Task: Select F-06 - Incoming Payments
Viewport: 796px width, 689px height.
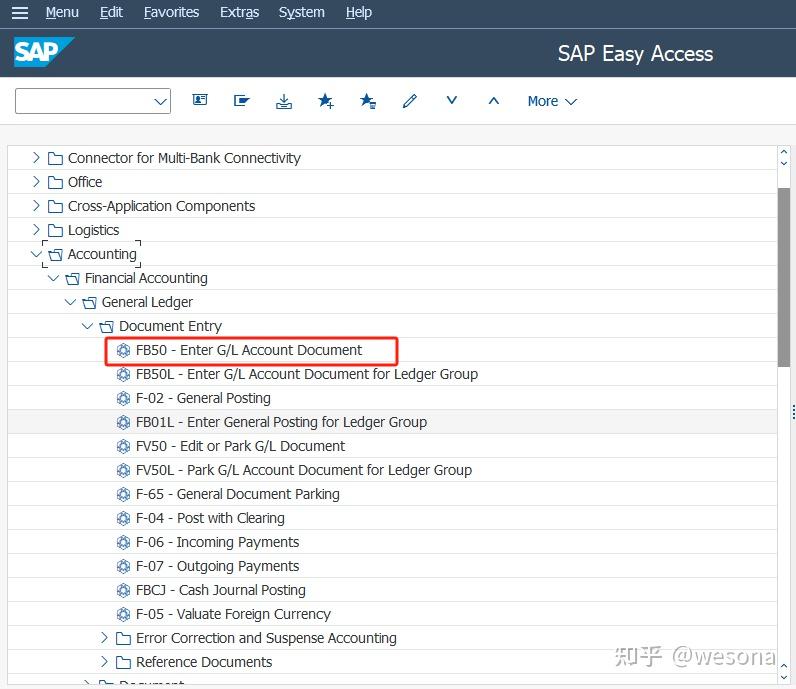Action: click(217, 543)
